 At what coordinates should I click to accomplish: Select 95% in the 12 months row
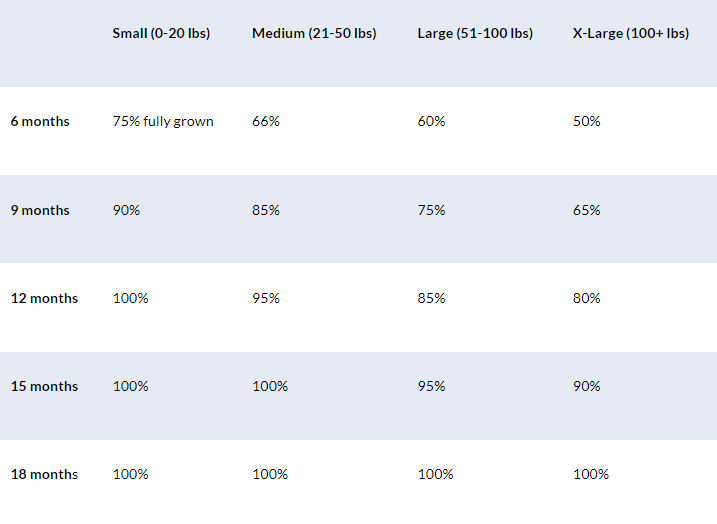pyautogui.click(x=266, y=299)
